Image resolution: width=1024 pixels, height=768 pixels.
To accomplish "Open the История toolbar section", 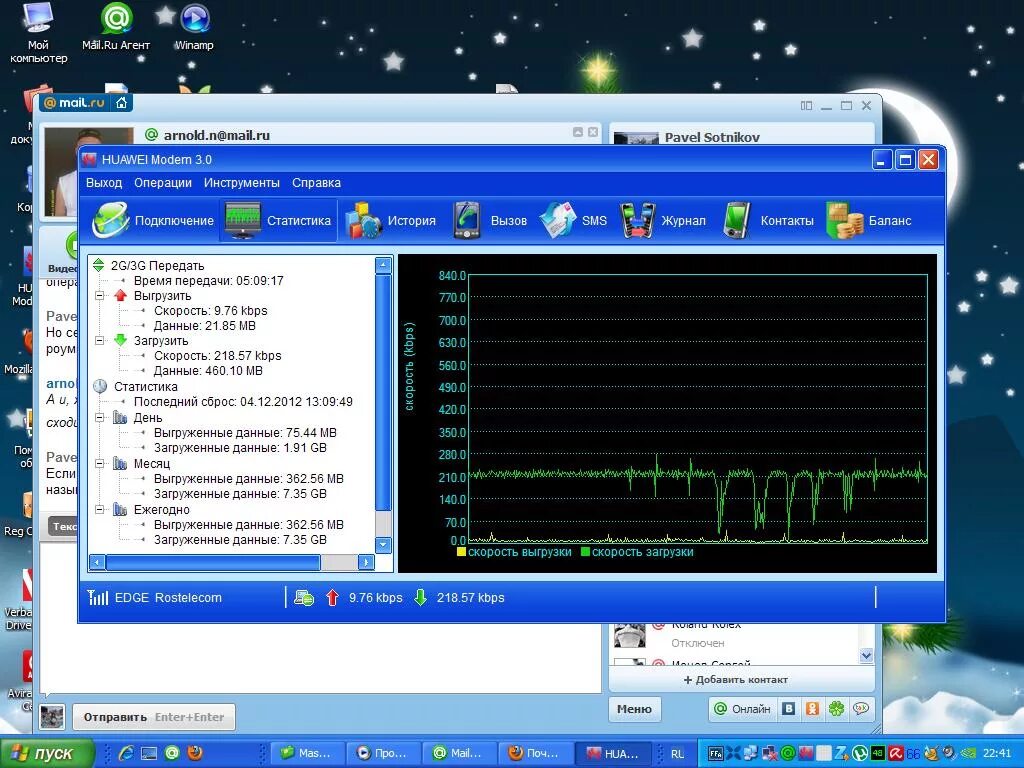I will [390, 221].
